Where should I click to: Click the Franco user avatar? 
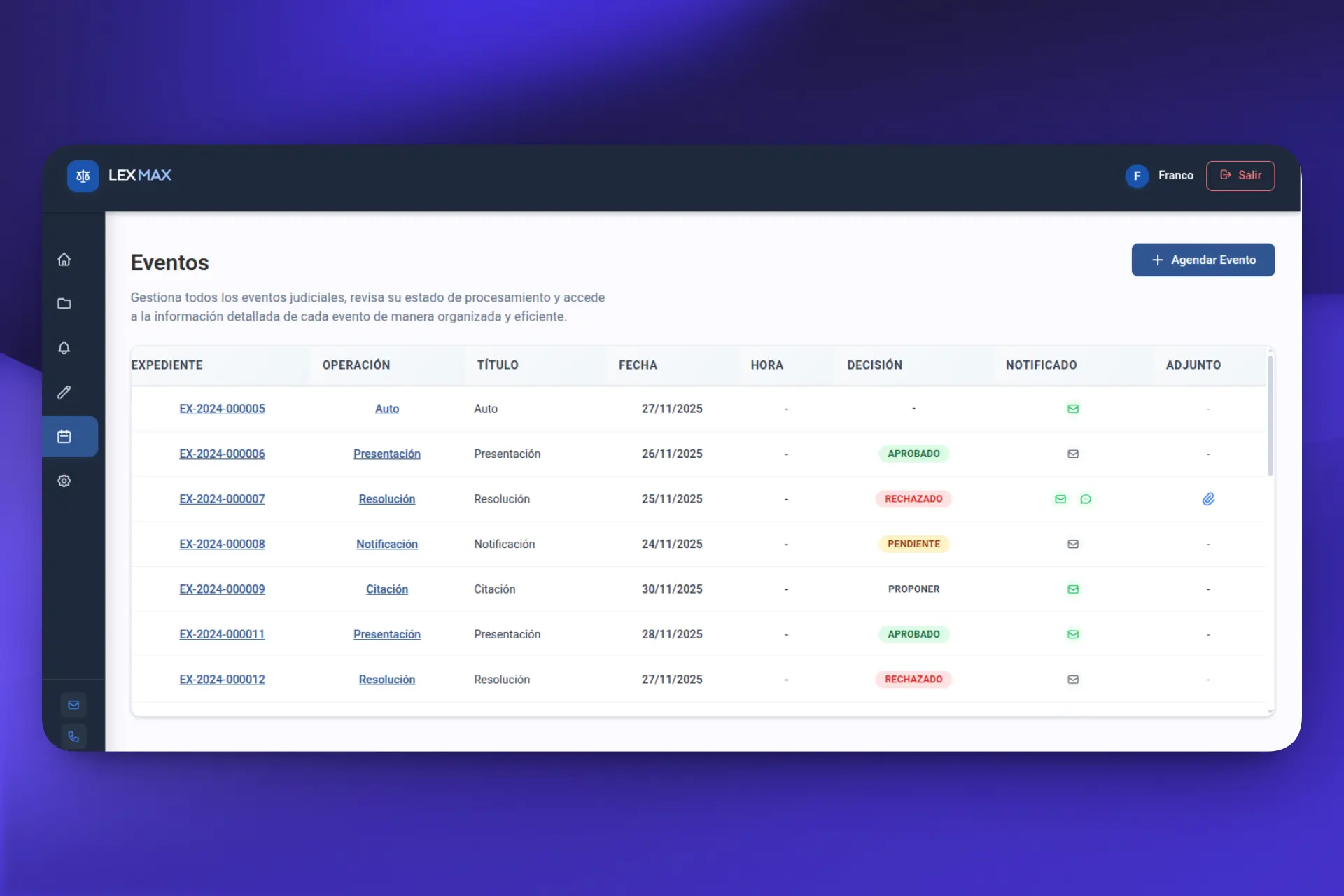1137,176
